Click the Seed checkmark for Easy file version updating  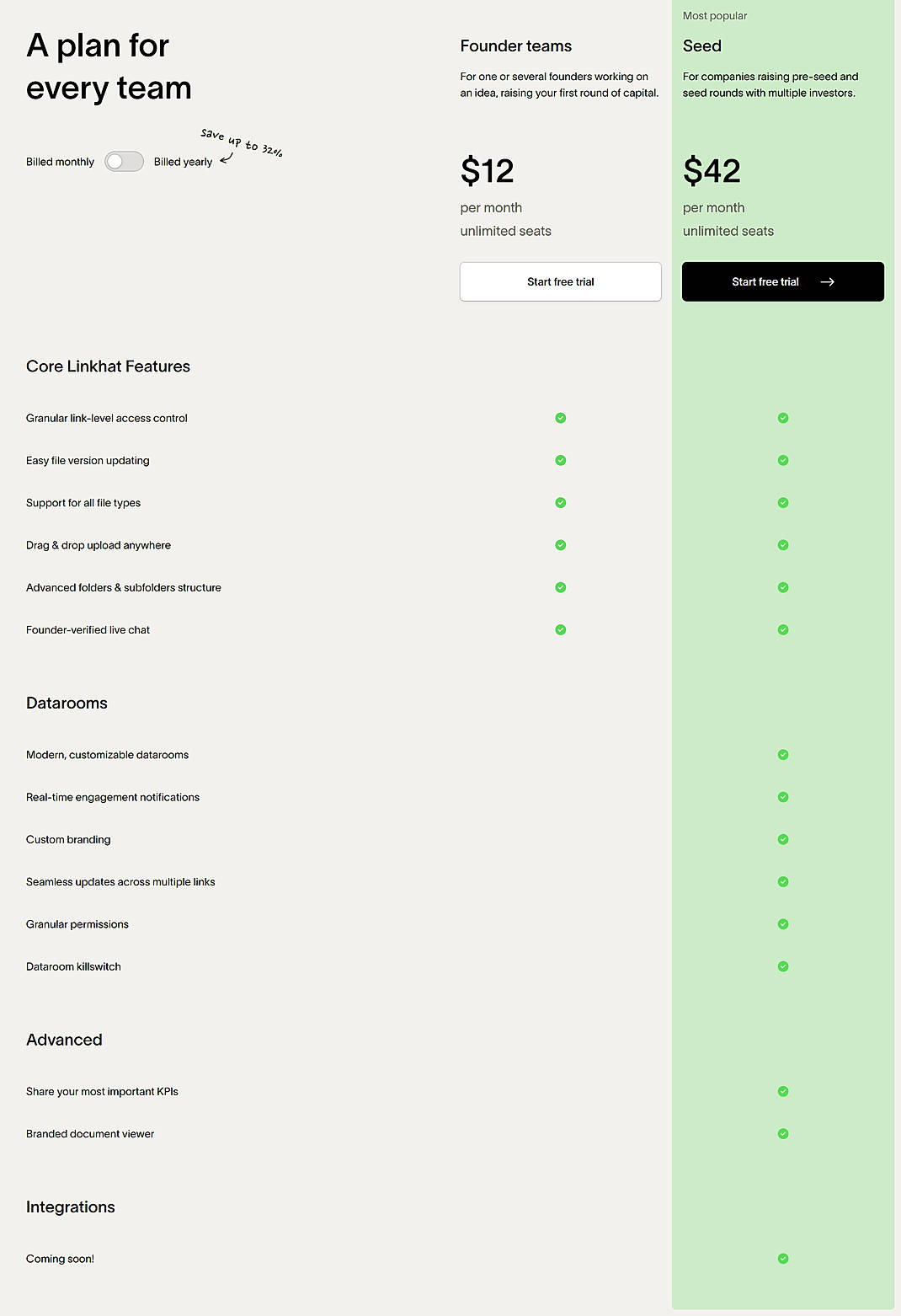(782, 460)
